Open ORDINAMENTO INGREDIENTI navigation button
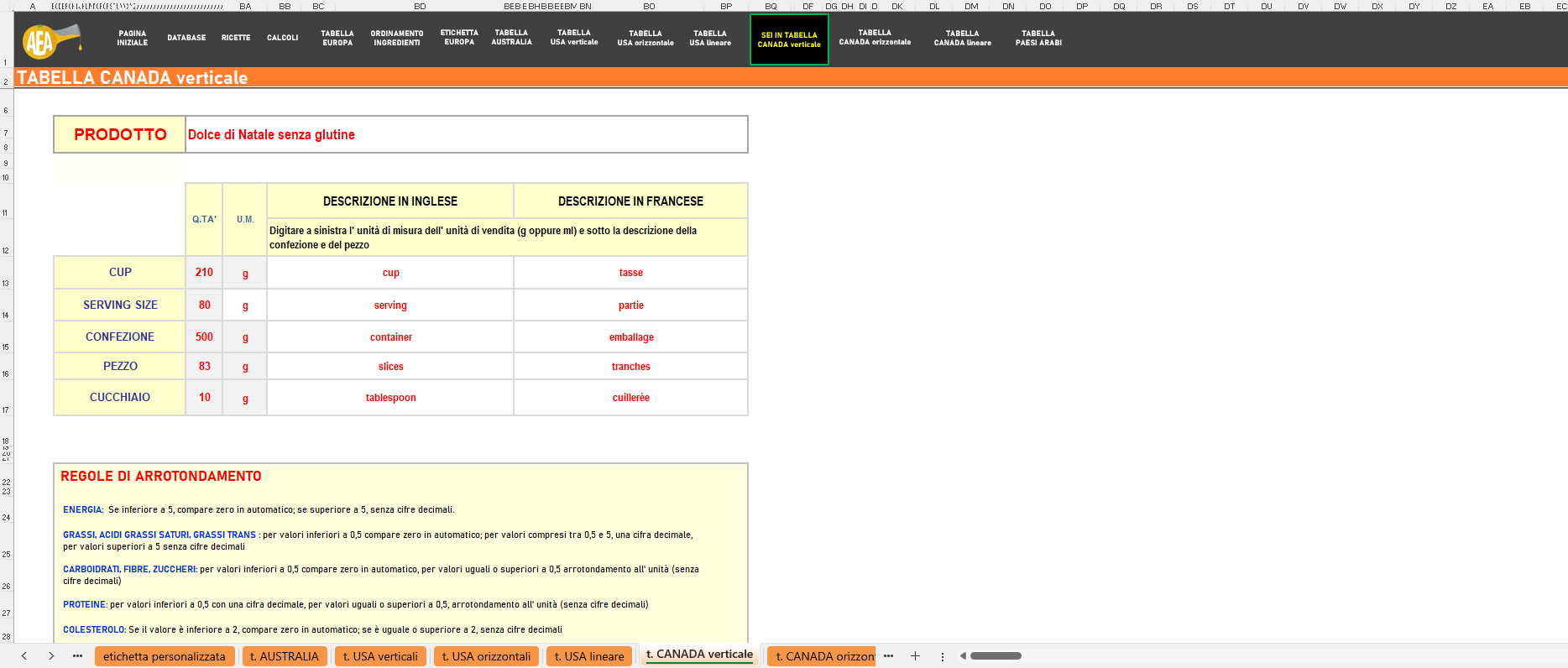This screenshot has height=668, width=1568. click(x=397, y=39)
